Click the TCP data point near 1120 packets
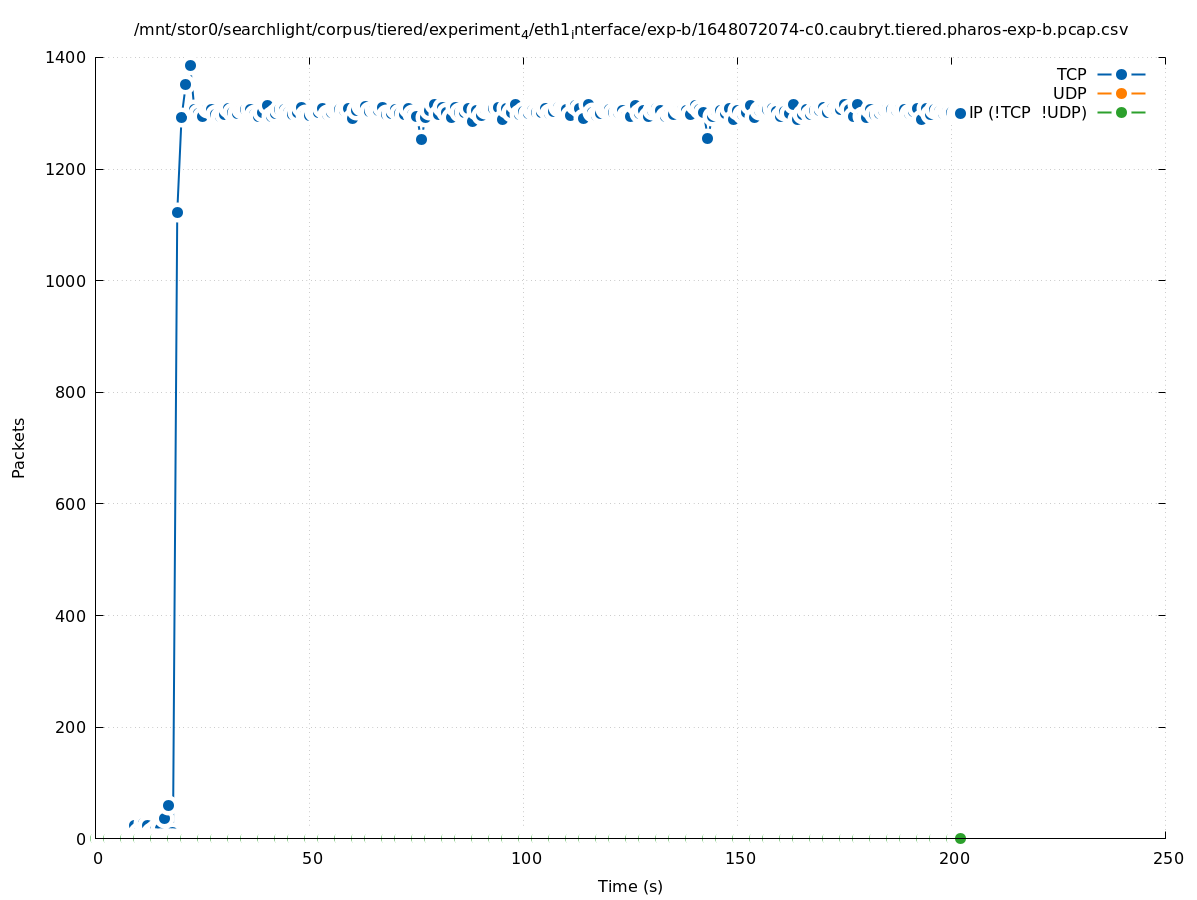This screenshot has width=1197, height=900. tap(177, 212)
